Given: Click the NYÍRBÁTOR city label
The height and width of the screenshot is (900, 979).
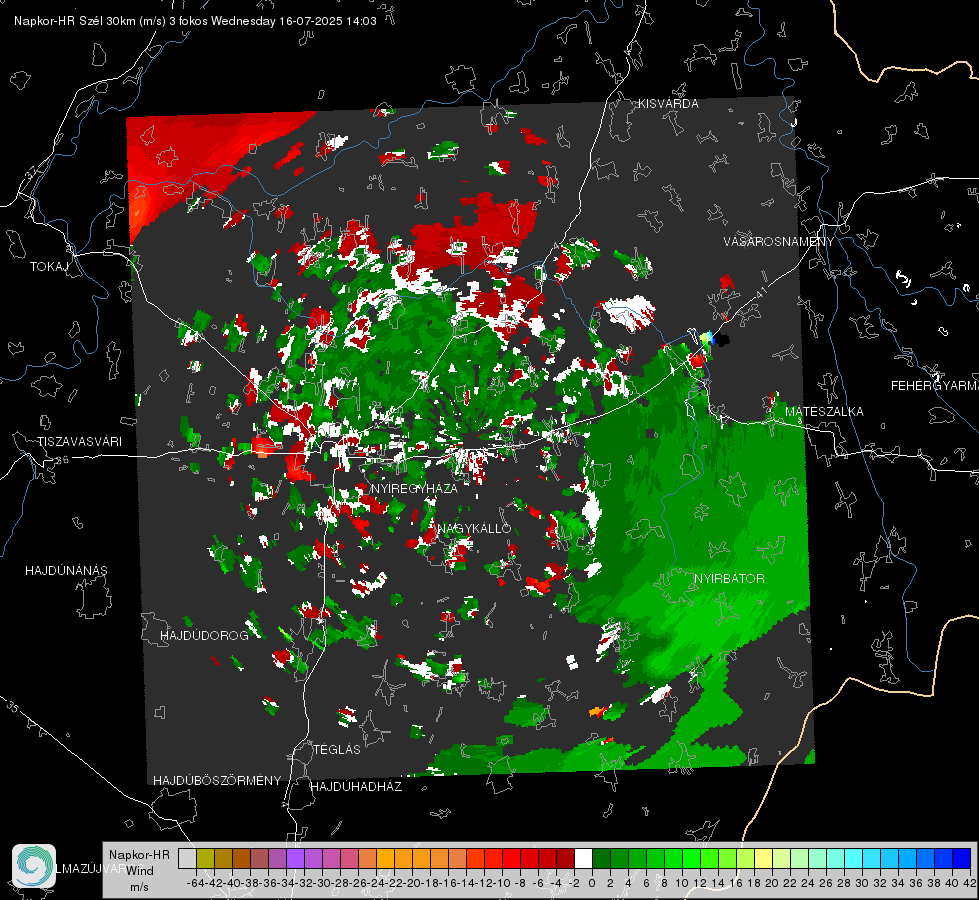Looking at the screenshot, I should tap(729, 579).
